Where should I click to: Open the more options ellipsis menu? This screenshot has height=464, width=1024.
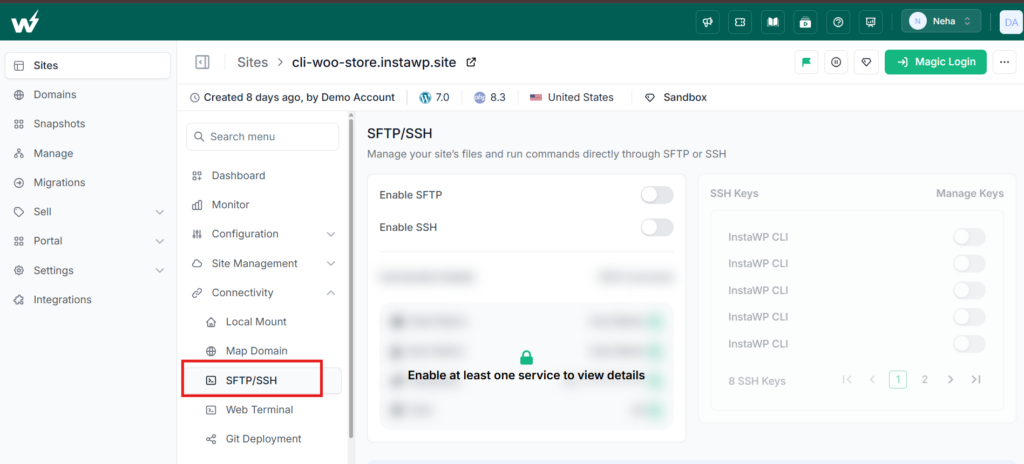tap(1004, 62)
